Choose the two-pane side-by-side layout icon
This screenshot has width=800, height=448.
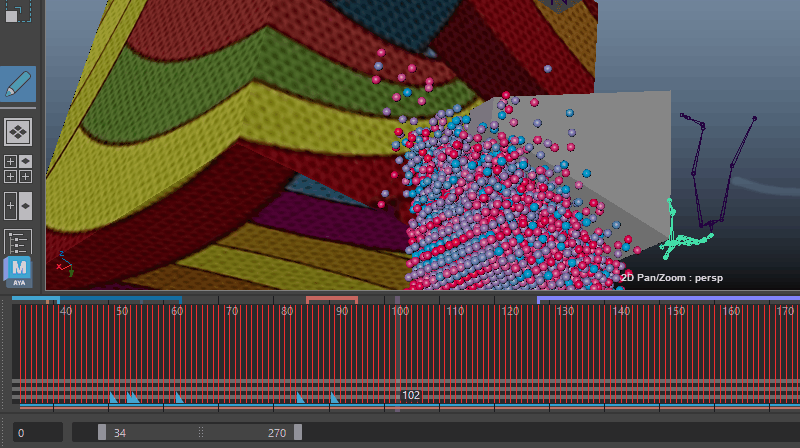point(18,206)
